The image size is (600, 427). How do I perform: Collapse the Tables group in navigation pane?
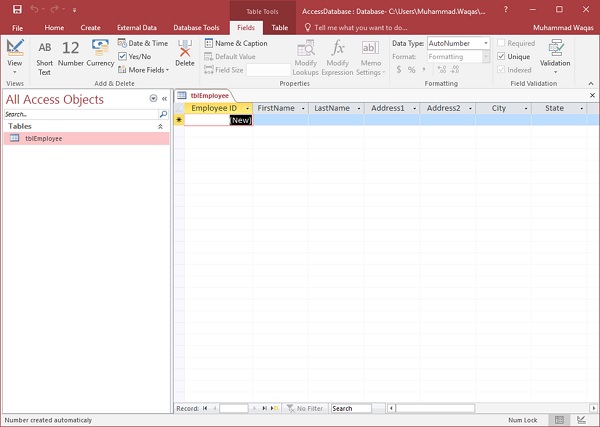tap(161, 127)
